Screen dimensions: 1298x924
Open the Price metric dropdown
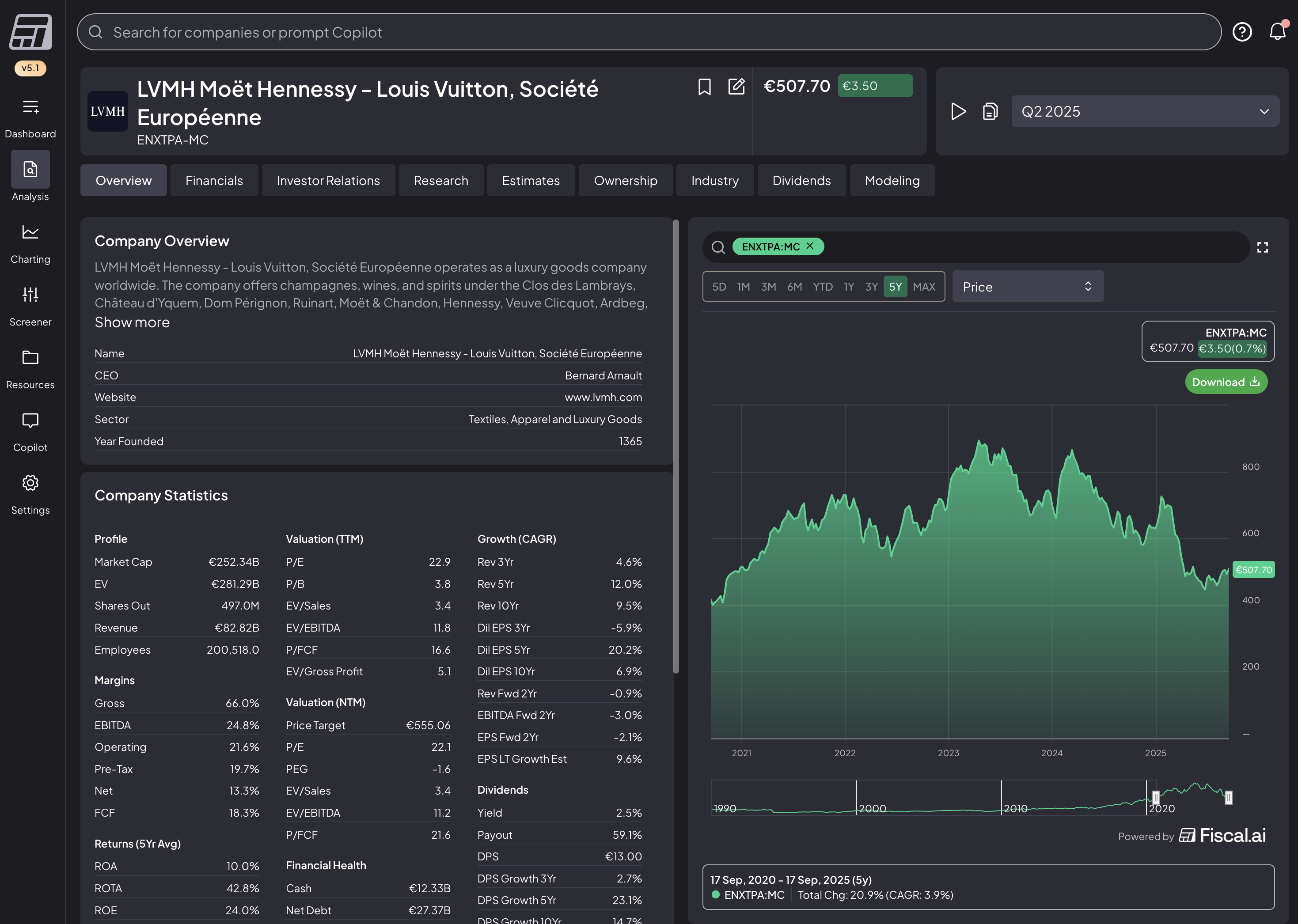1027,287
